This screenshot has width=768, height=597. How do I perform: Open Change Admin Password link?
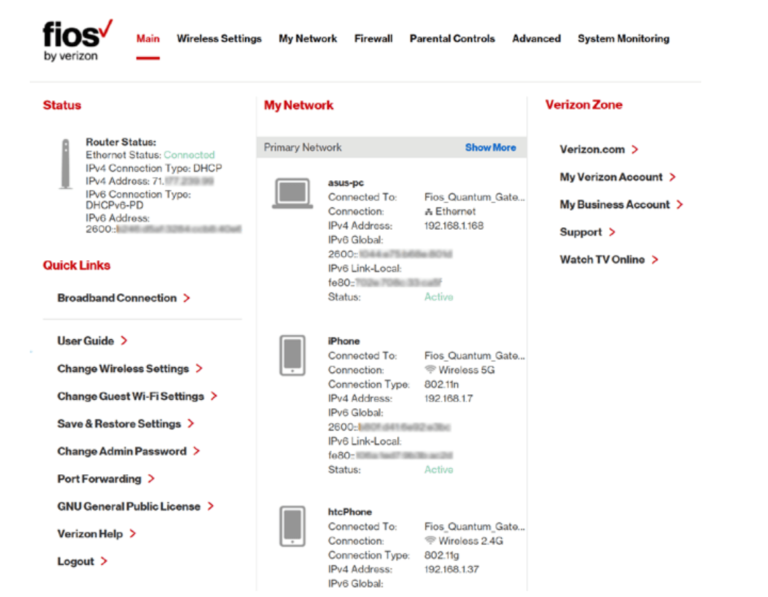point(121,451)
